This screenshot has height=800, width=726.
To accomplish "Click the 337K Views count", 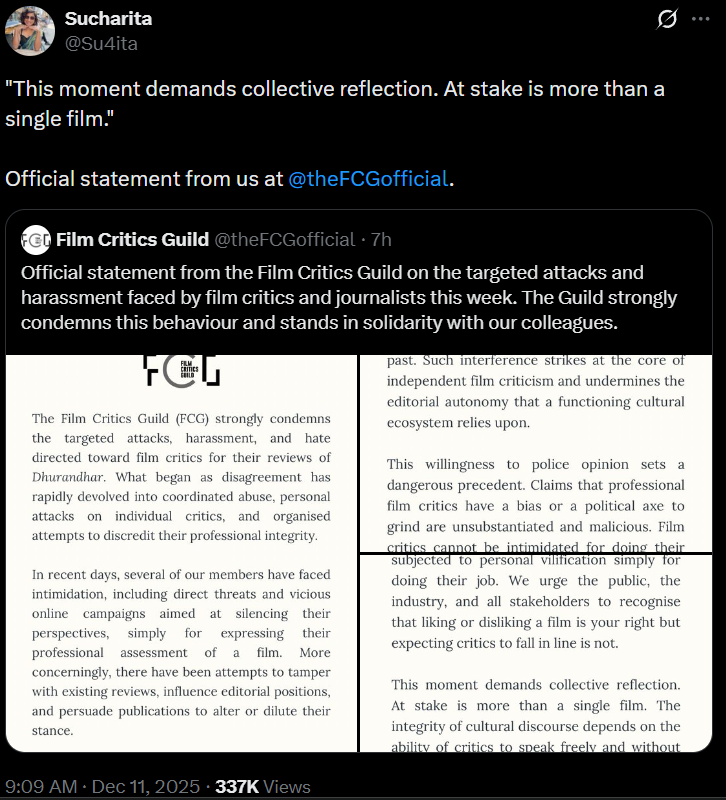I will [263, 787].
